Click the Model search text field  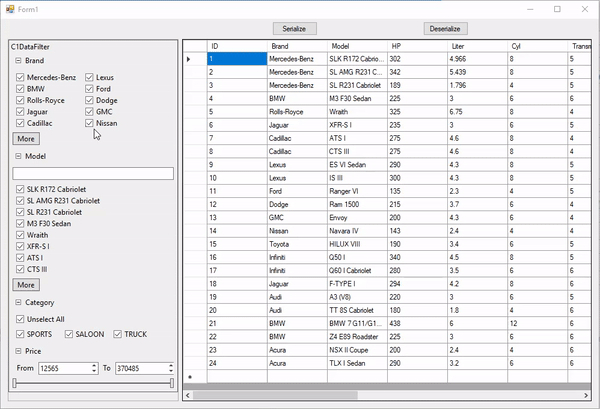tap(92, 173)
